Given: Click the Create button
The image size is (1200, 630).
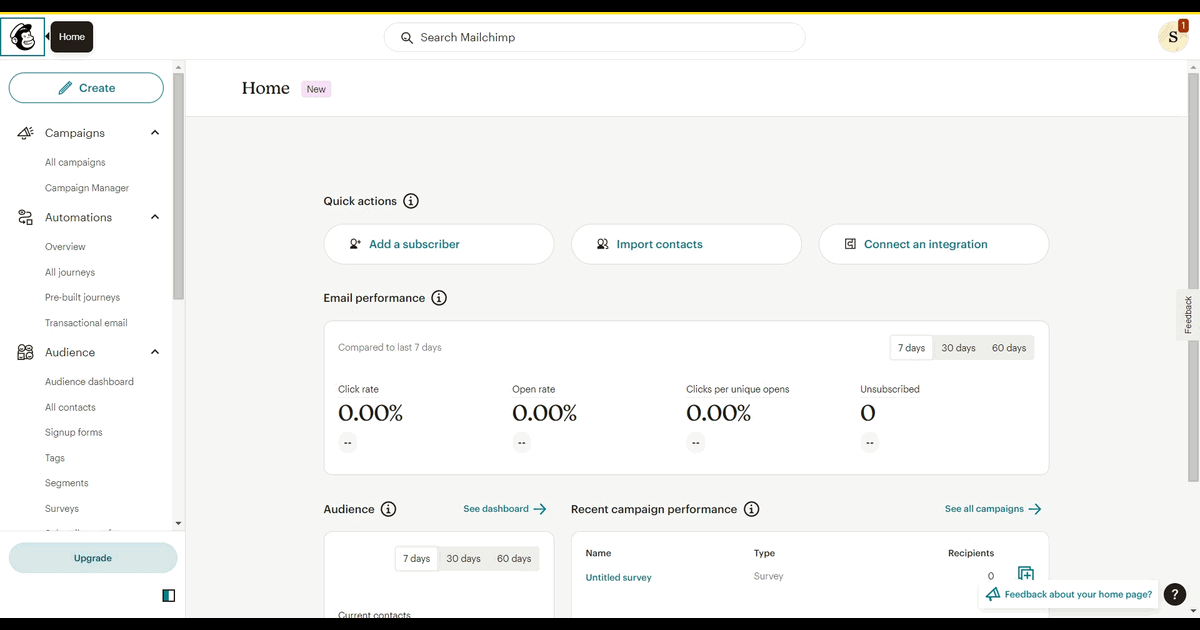Looking at the screenshot, I should pos(86,88).
